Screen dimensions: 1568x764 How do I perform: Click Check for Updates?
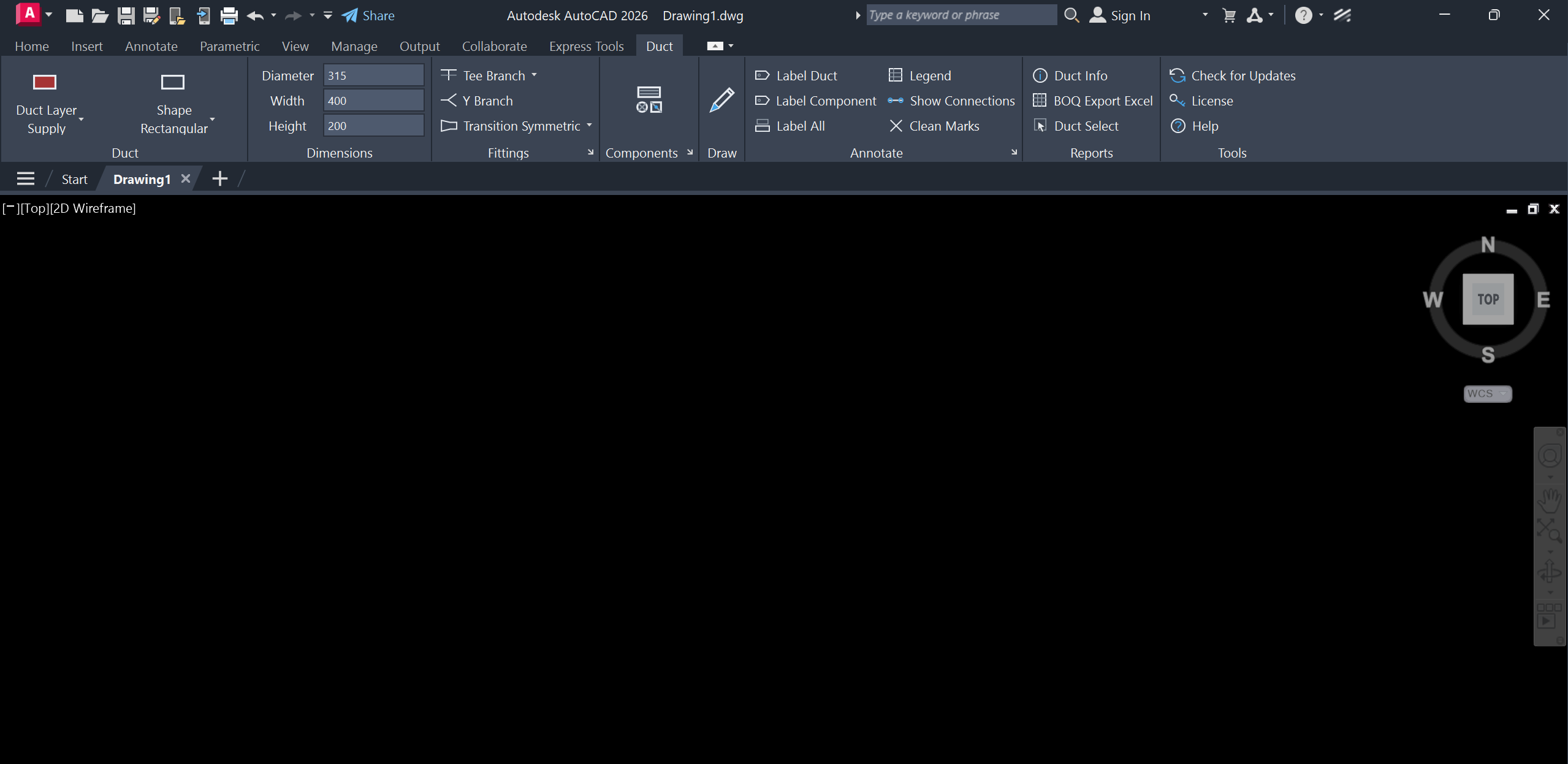(x=1233, y=75)
